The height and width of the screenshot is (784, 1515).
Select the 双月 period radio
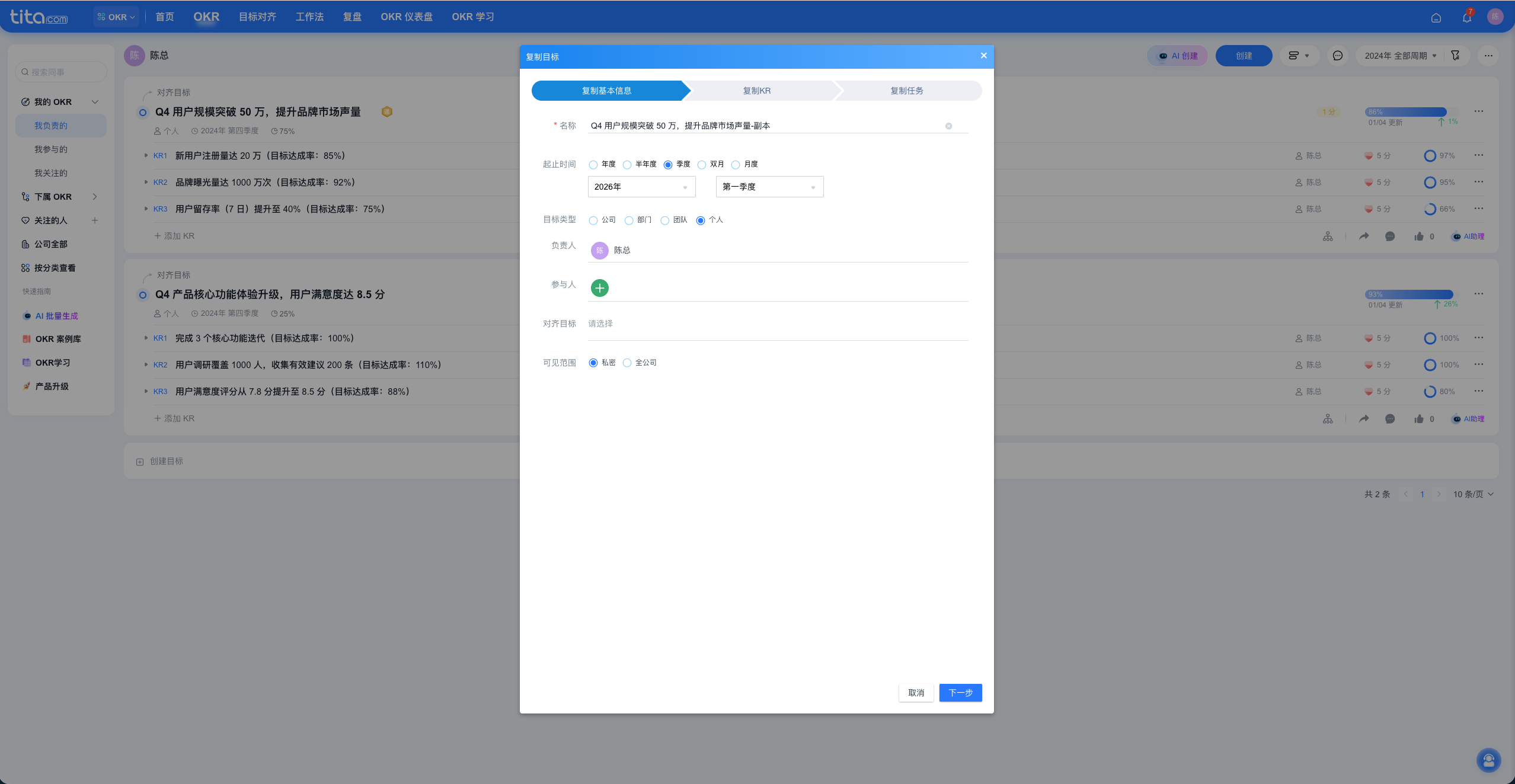coord(702,165)
